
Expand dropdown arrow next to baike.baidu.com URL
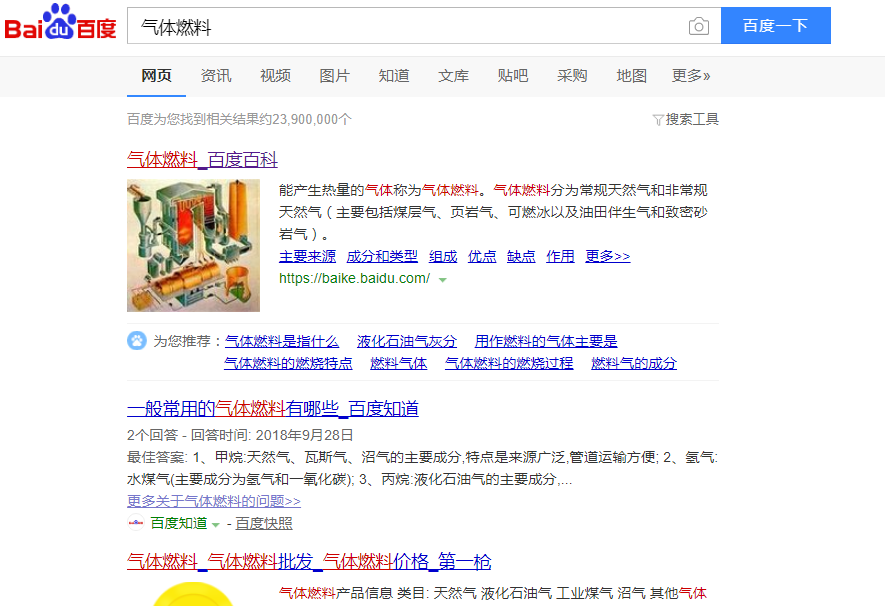(442, 279)
